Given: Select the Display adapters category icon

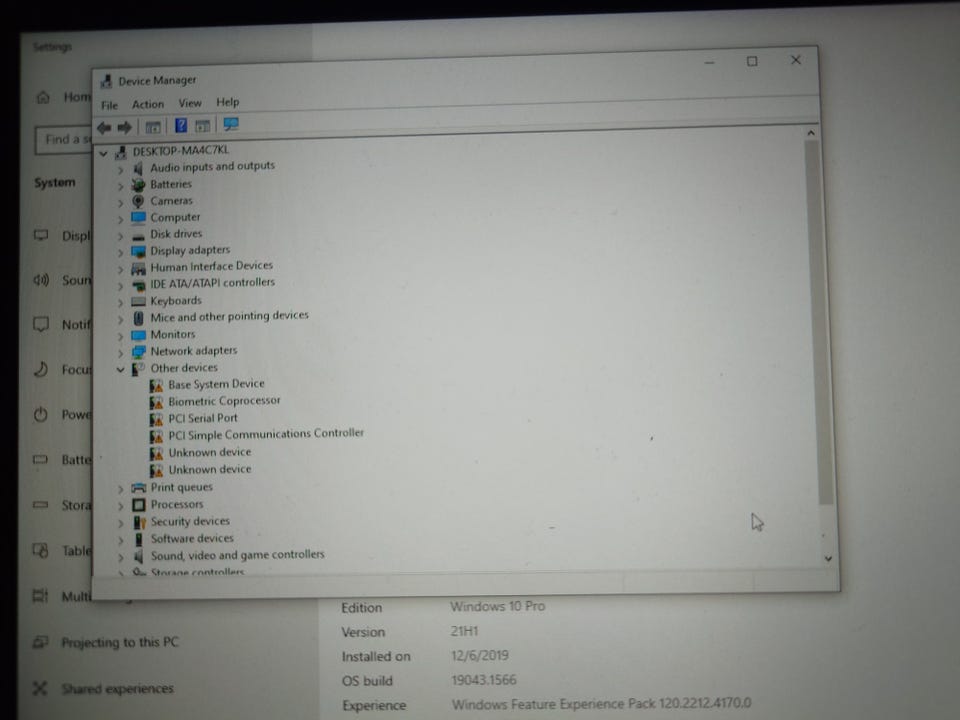Looking at the screenshot, I should pyautogui.click(x=138, y=251).
